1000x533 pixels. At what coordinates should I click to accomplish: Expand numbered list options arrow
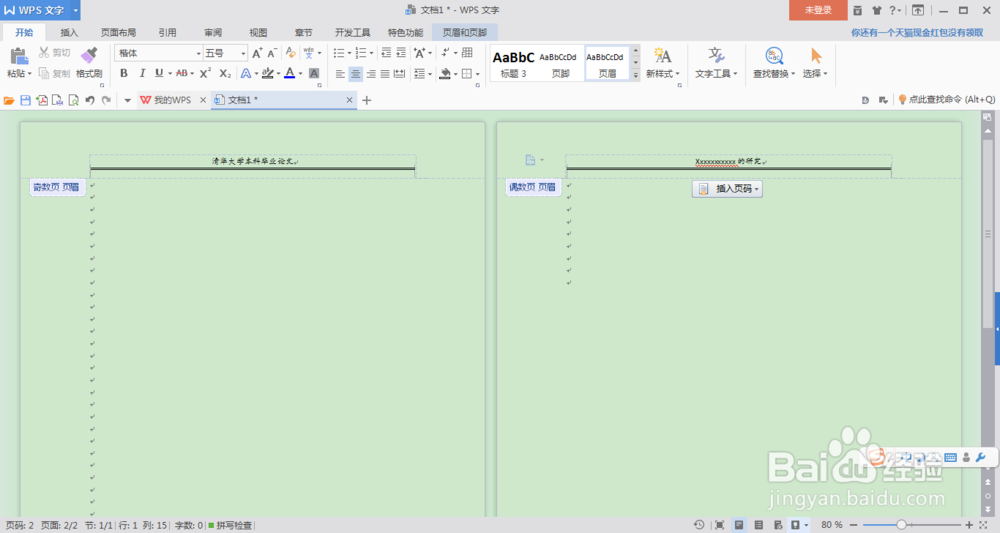371,53
